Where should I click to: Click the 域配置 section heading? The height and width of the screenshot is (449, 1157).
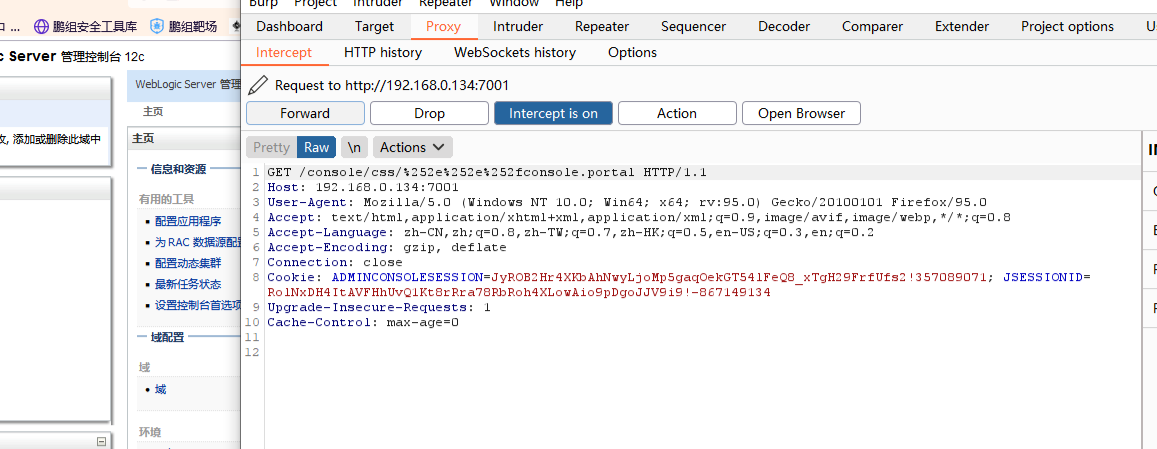click(167, 337)
